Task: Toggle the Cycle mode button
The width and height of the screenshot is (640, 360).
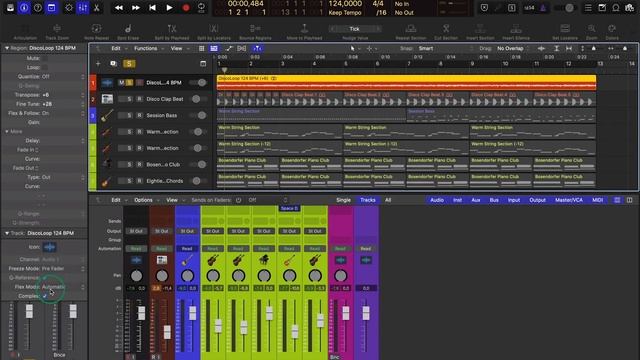Action: coord(201,8)
